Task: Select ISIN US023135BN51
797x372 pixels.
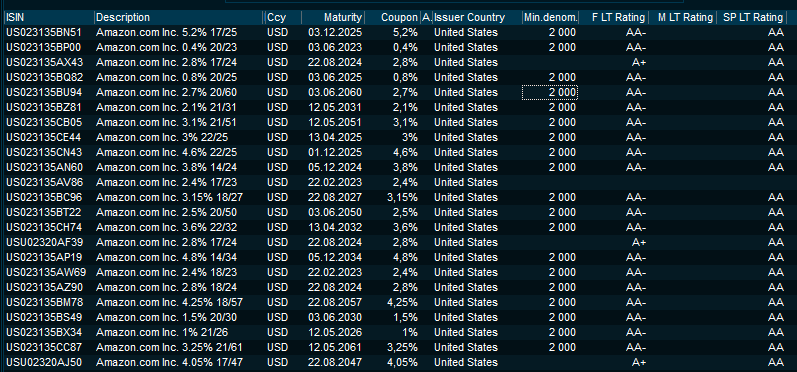Action: (44, 33)
